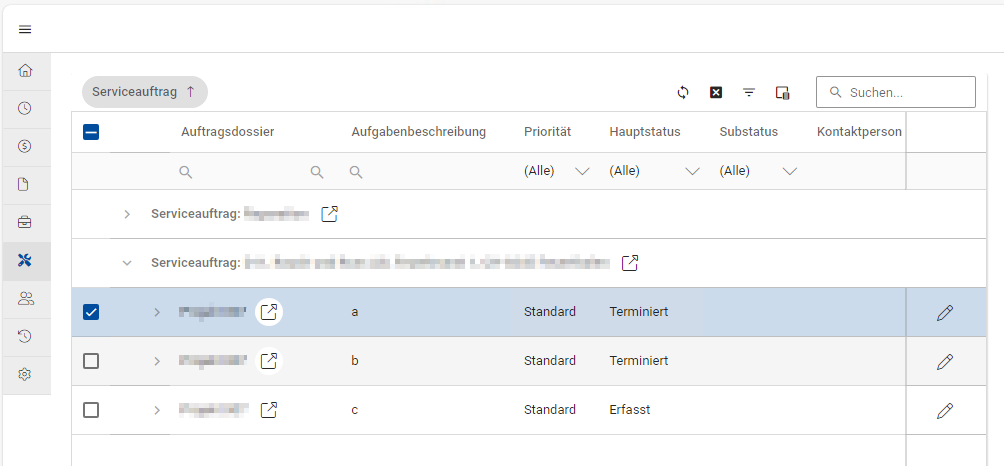Open the home icon in the sidebar
Viewport: 1004px width, 466px height.
(x=26, y=71)
